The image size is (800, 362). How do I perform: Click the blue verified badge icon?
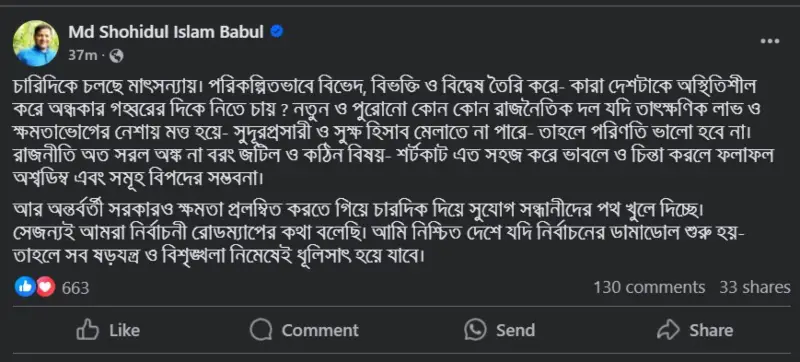277,32
